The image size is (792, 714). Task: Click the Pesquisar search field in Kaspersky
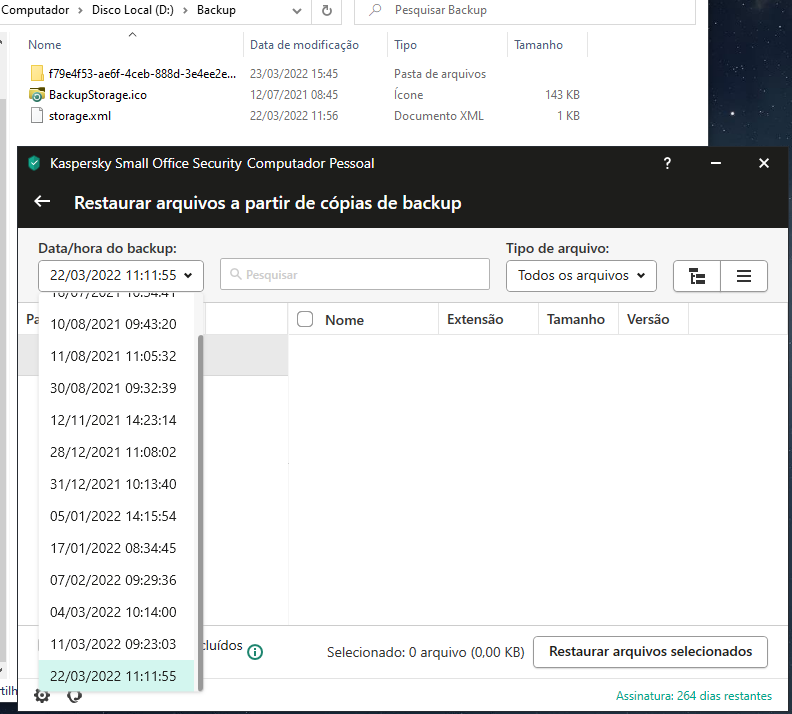(x=355, y=274)
